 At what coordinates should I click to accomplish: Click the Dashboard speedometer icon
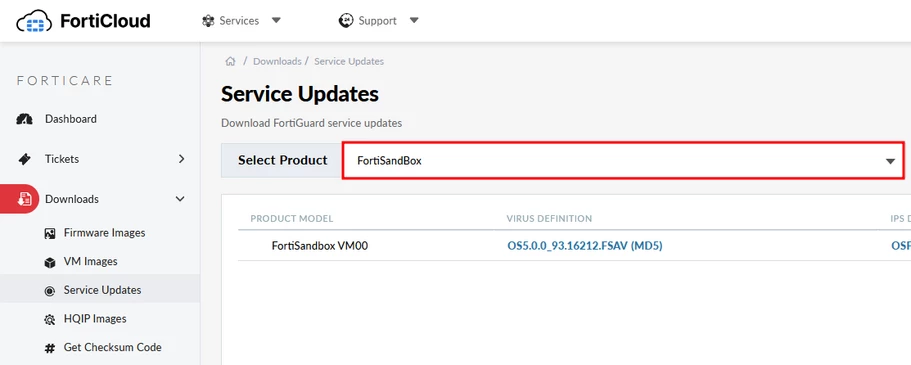coord(24,119)
